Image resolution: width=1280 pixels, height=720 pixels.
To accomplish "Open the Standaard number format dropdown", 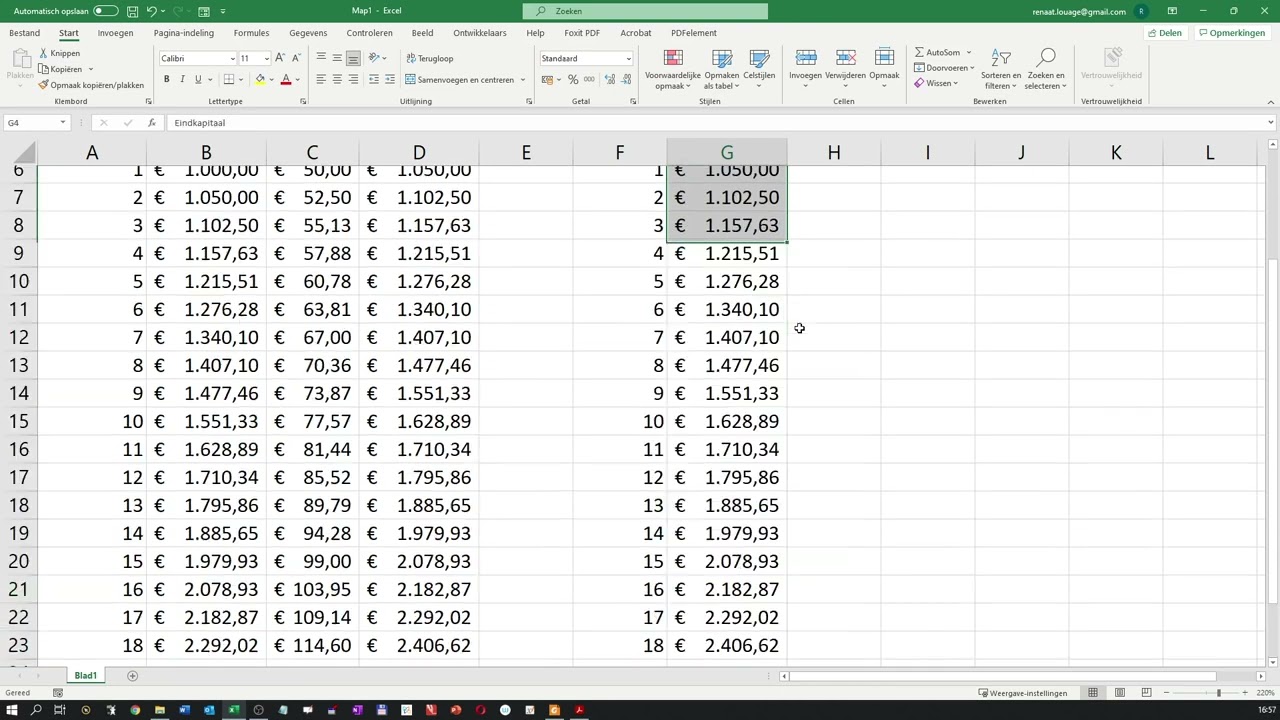I will (x=628, y=58).
